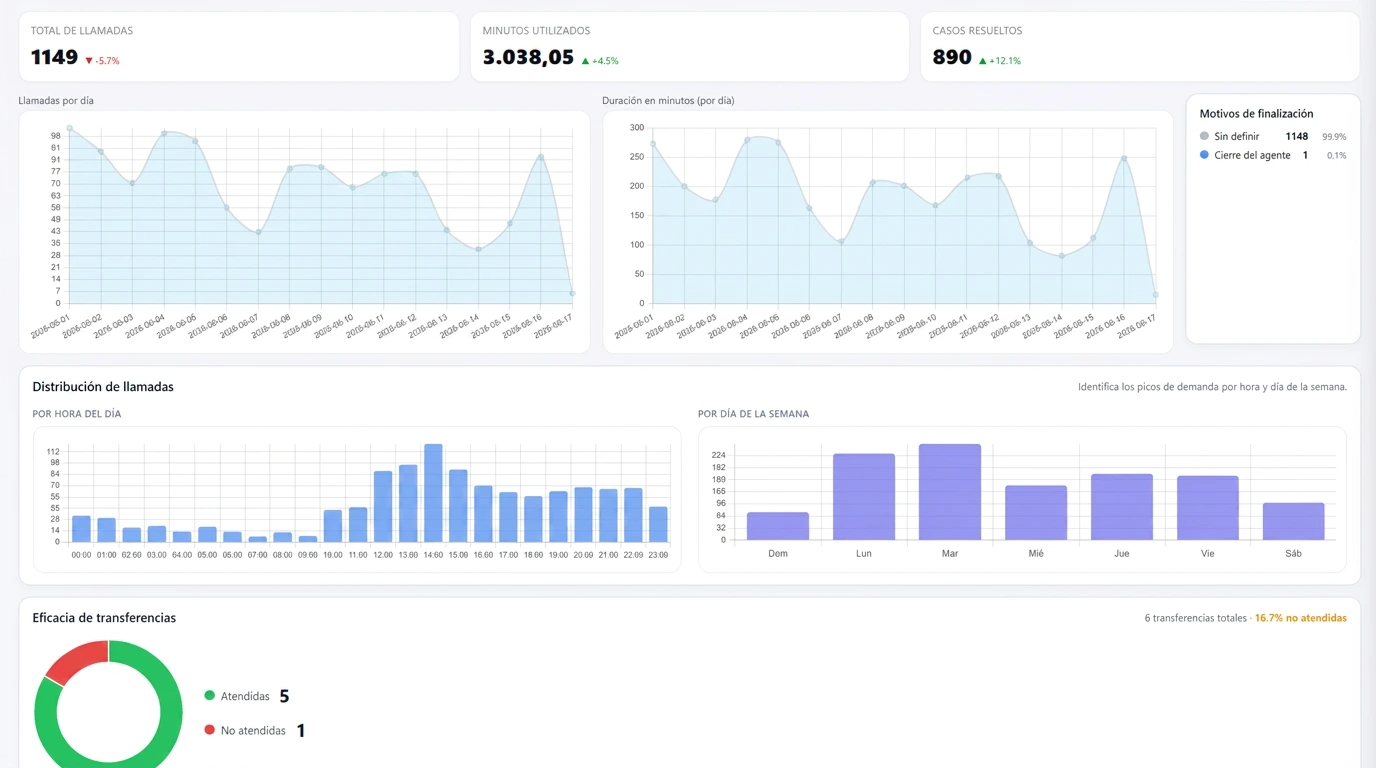This screenshot has height=768, width=1376.
Task: Click the 16.7% no atendidas text
Action: pos(1300,618)
